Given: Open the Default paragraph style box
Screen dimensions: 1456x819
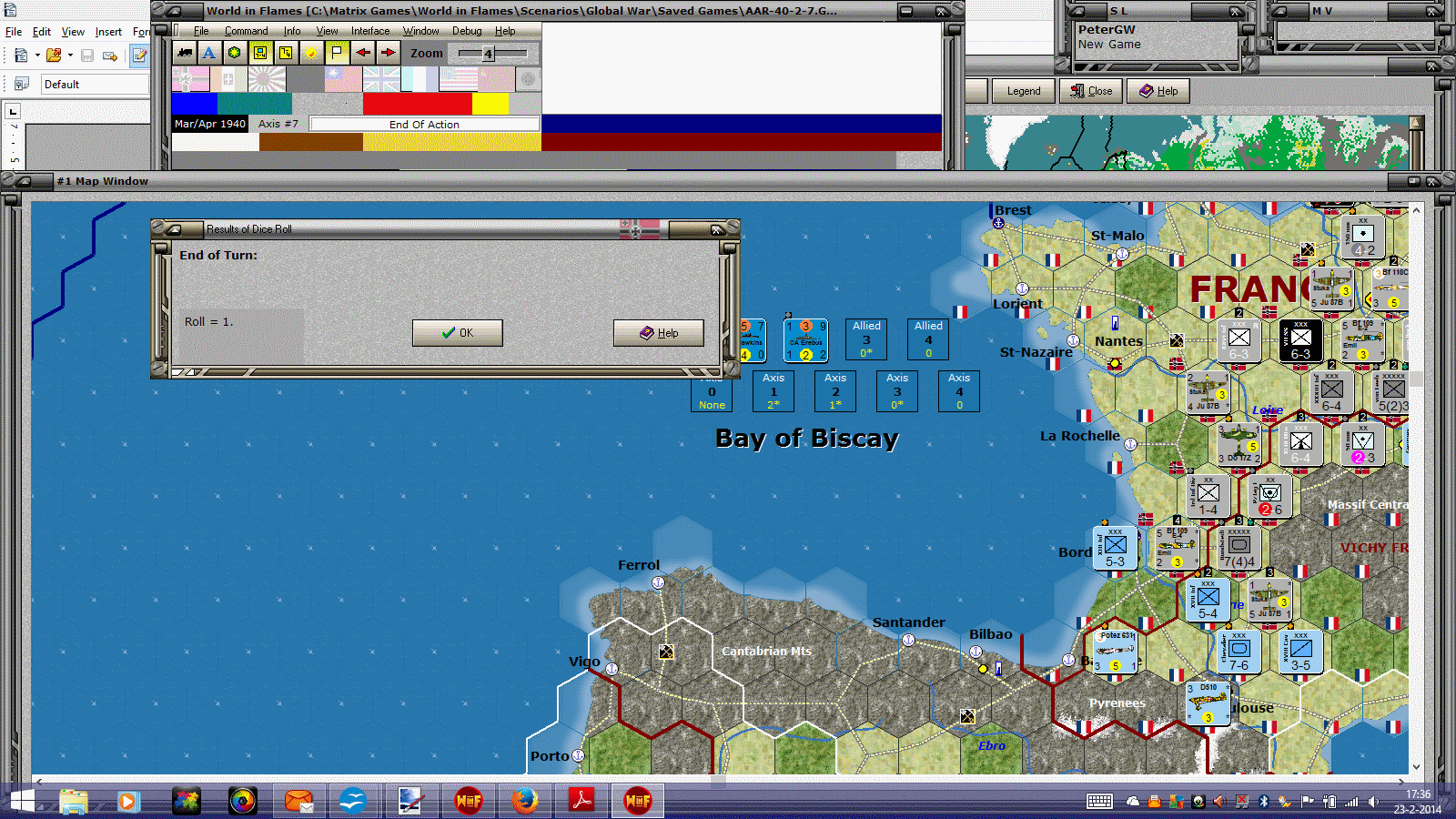Looking at the screenshot, I should (x=96, y=85).
